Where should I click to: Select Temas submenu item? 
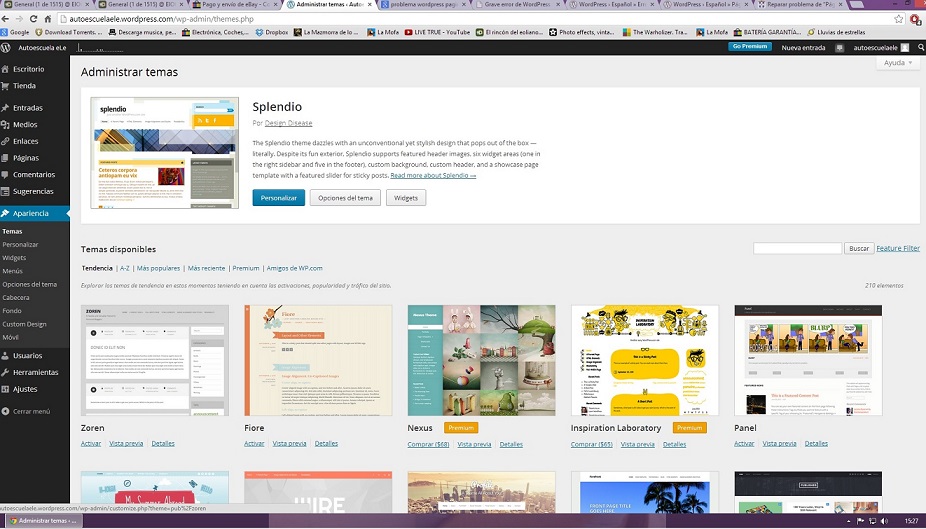12,231
